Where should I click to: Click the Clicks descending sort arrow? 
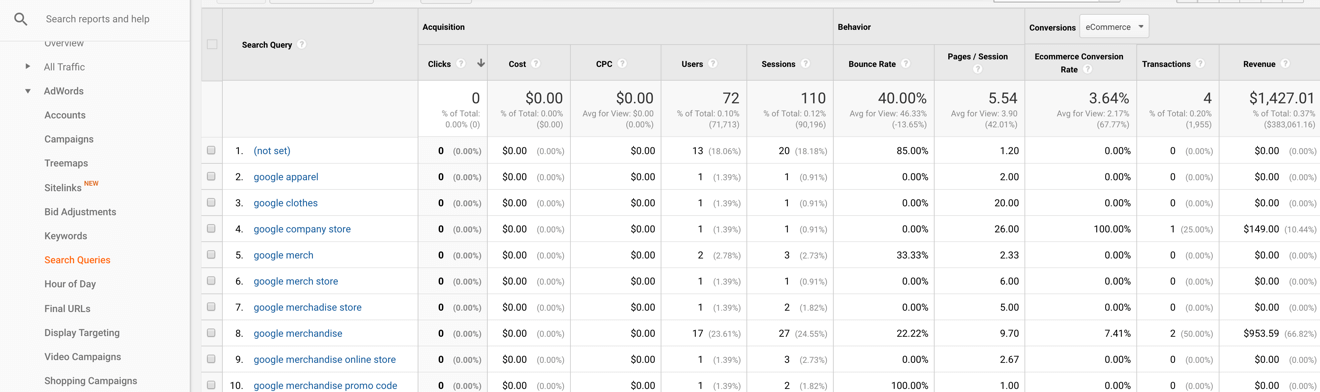(x=481, y=63)
